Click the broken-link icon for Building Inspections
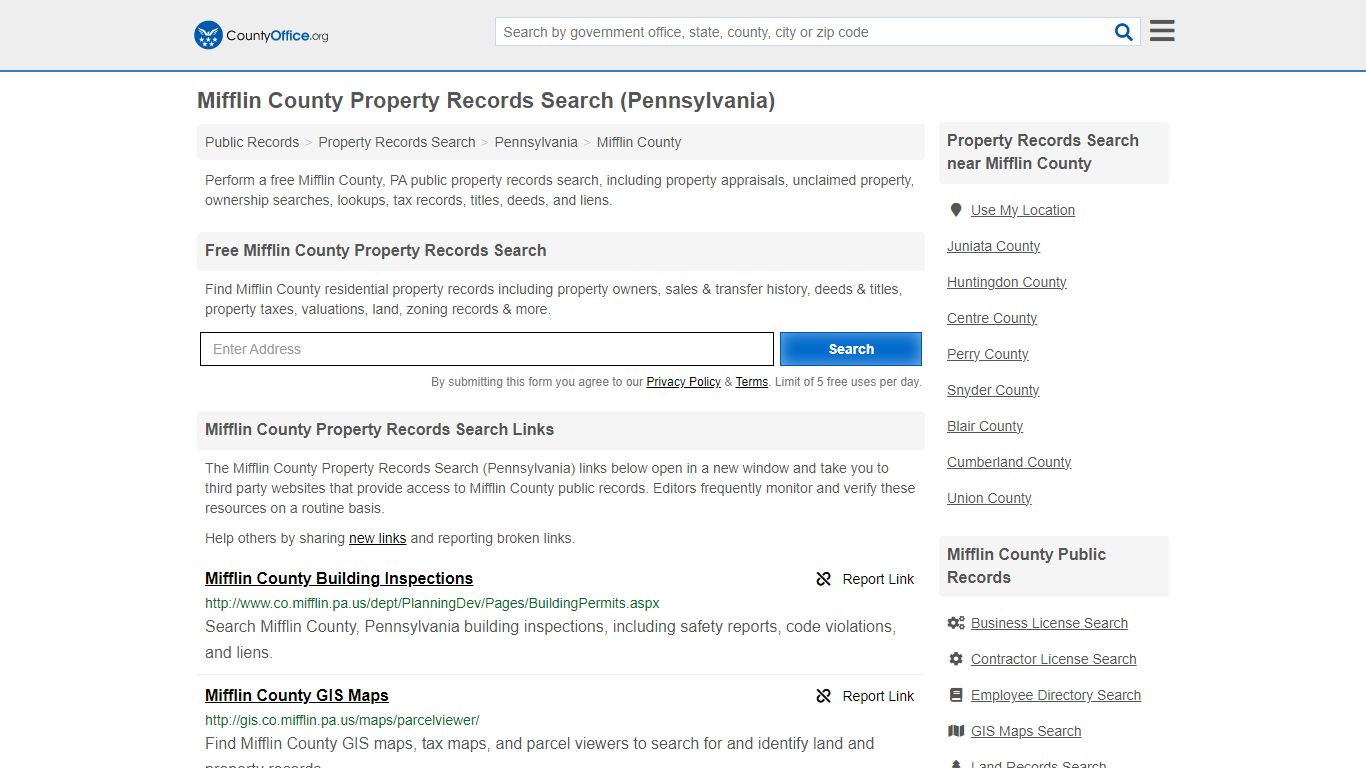 point(823,579)
